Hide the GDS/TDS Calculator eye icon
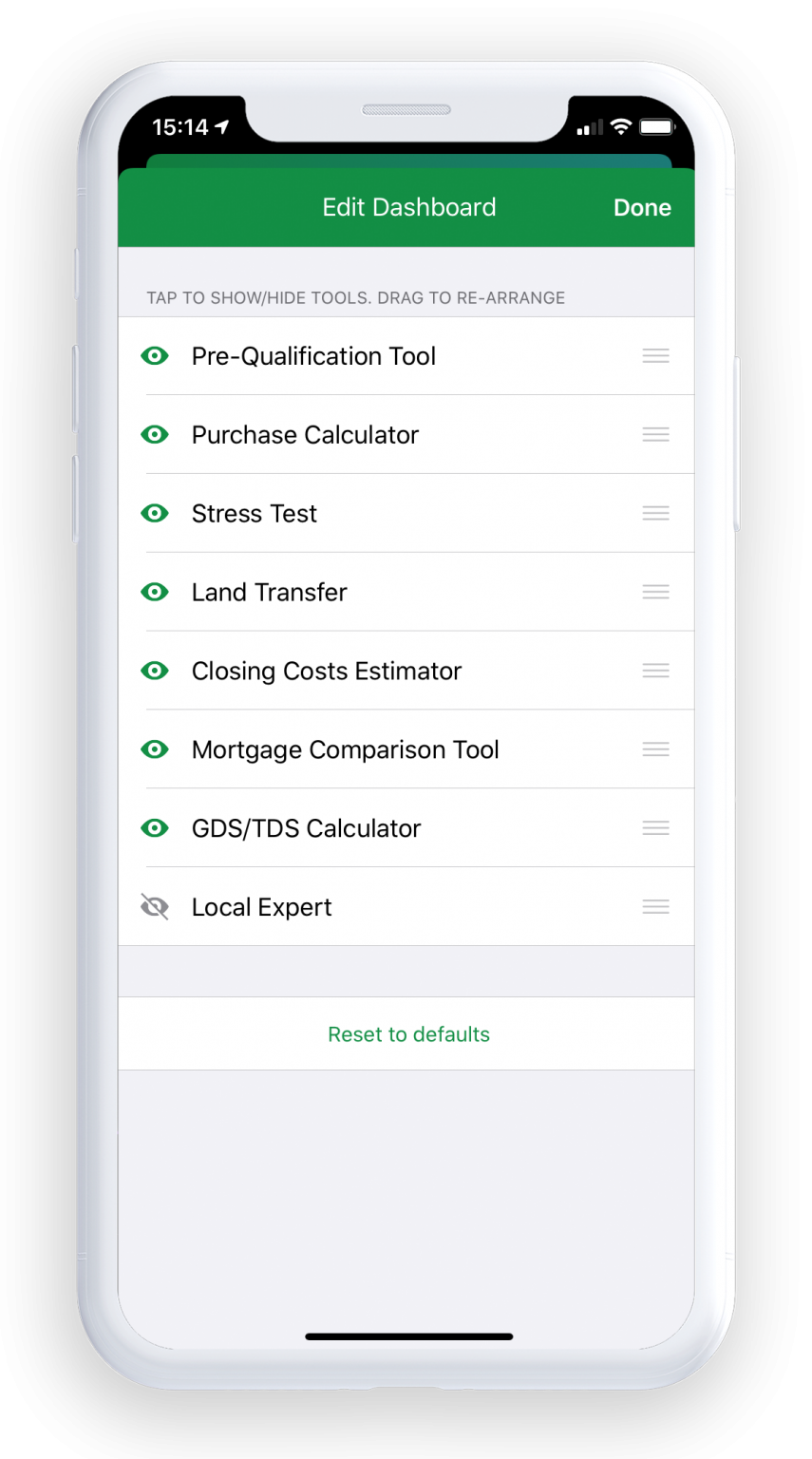812x1459 pixels. pyautogui.click(x=155, y=829)
